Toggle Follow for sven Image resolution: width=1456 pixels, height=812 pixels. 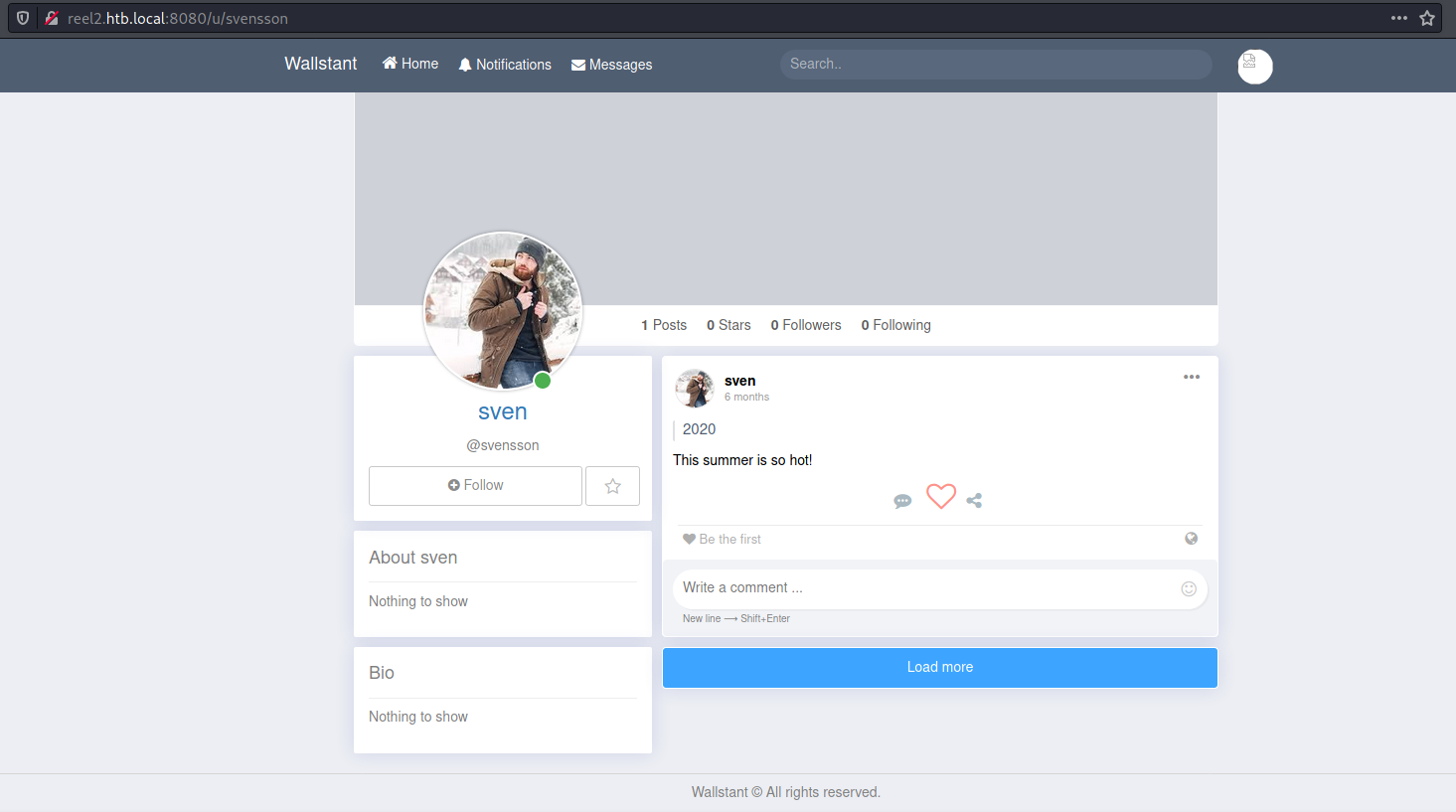pos(475,486)
